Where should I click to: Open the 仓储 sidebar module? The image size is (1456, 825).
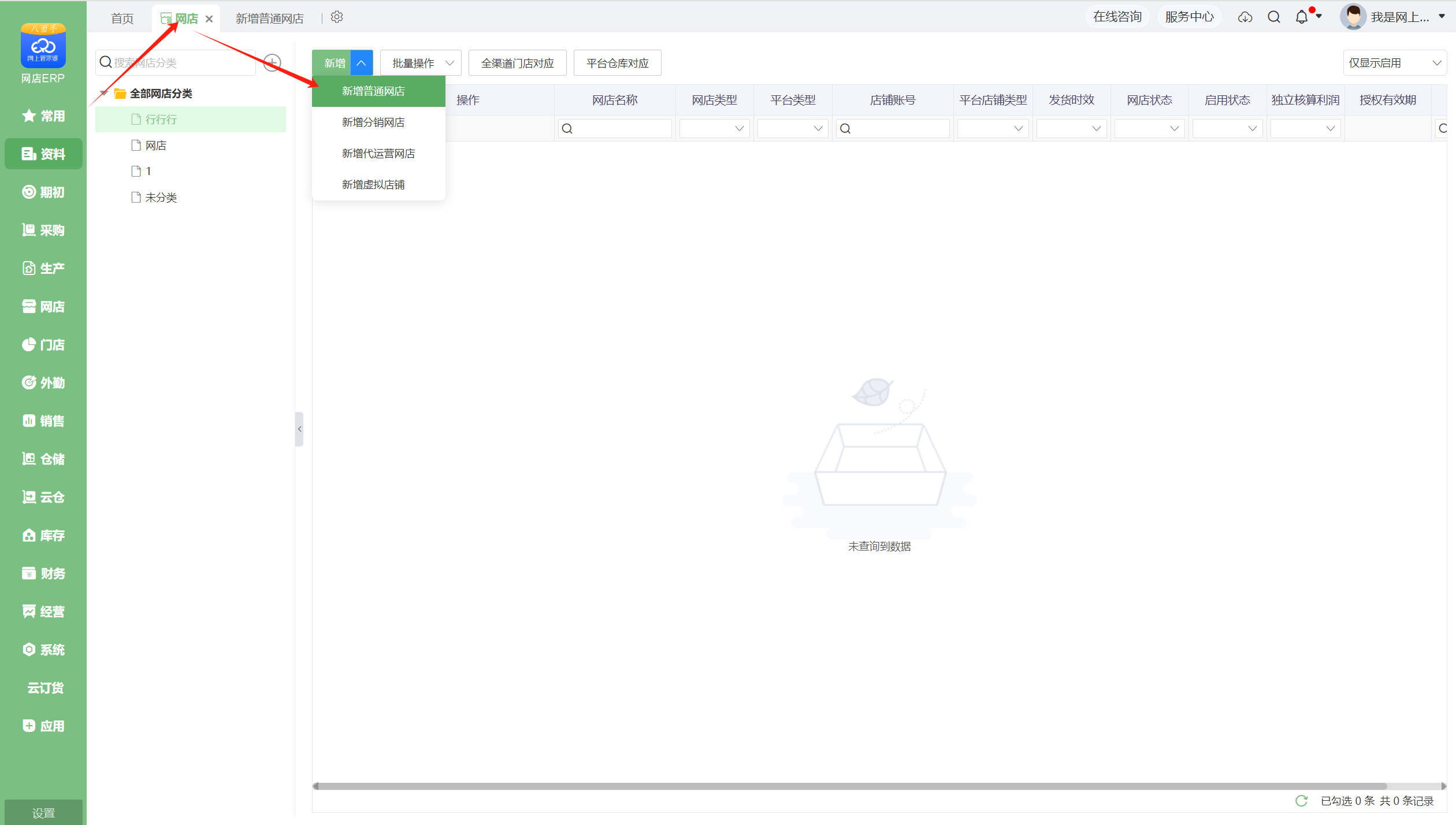(43, 459)
